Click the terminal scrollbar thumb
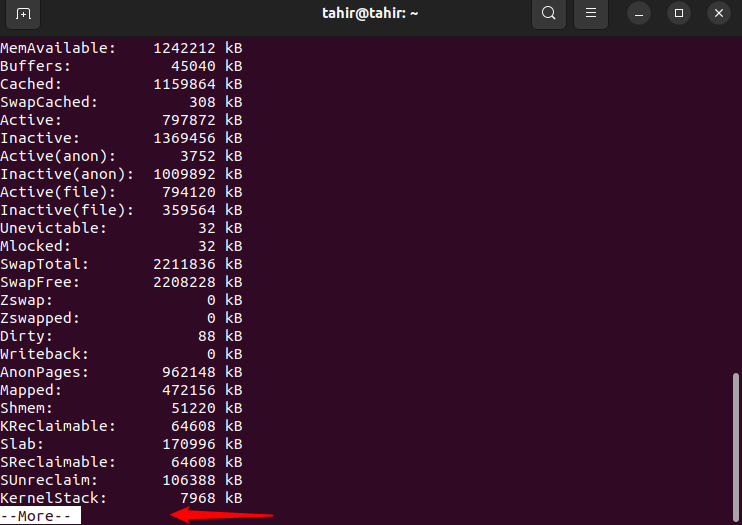 pos(735,446)
